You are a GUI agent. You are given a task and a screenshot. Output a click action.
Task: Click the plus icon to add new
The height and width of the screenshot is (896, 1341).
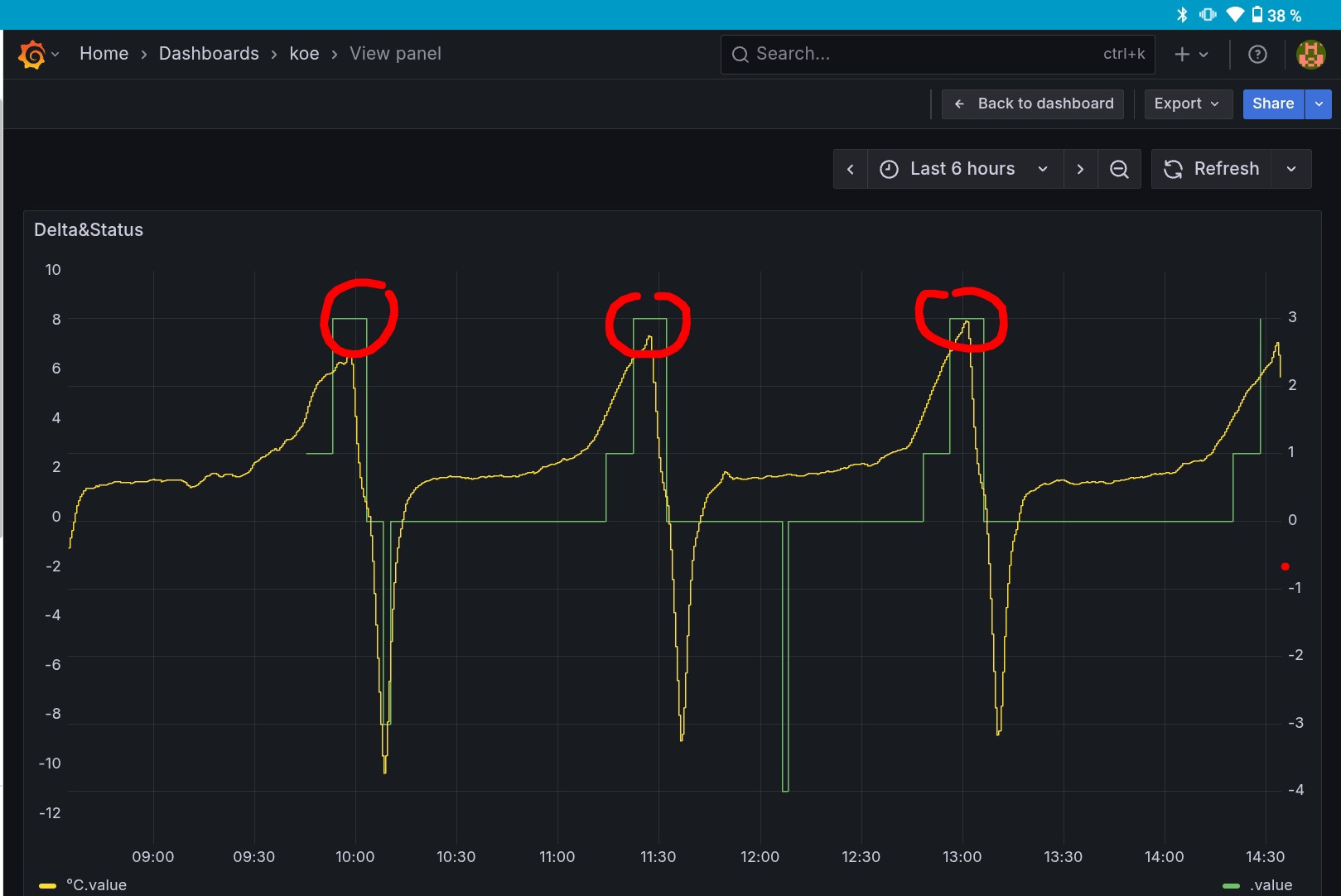point(1182,55)
